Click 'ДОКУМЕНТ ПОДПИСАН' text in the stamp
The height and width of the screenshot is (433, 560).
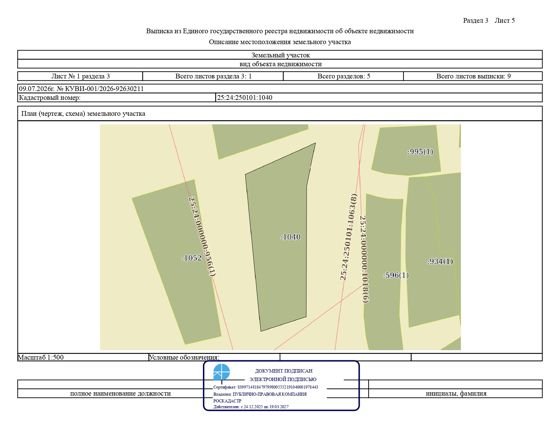click(x=284, y=371)
